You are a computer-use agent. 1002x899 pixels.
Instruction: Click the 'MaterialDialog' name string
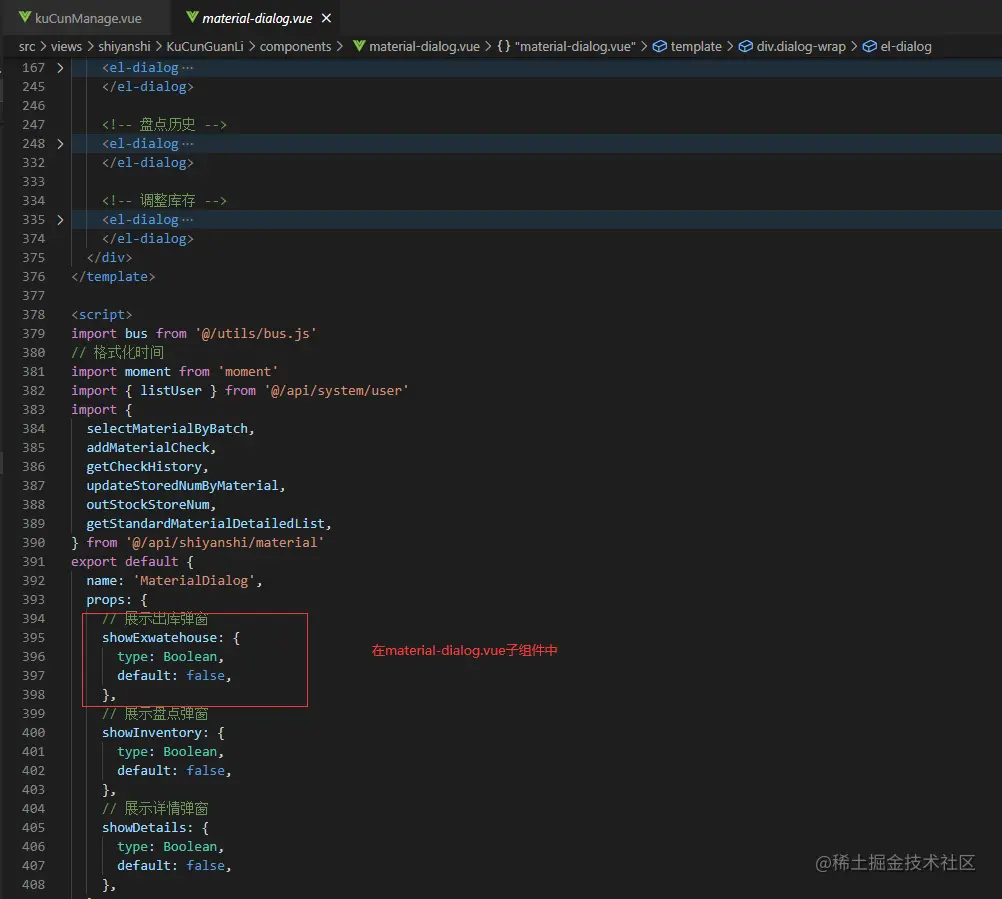194,581
